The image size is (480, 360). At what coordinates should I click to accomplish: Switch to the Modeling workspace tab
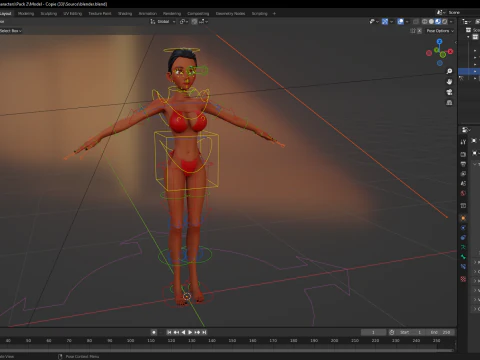pyautogui.click(x=26, y=14)
